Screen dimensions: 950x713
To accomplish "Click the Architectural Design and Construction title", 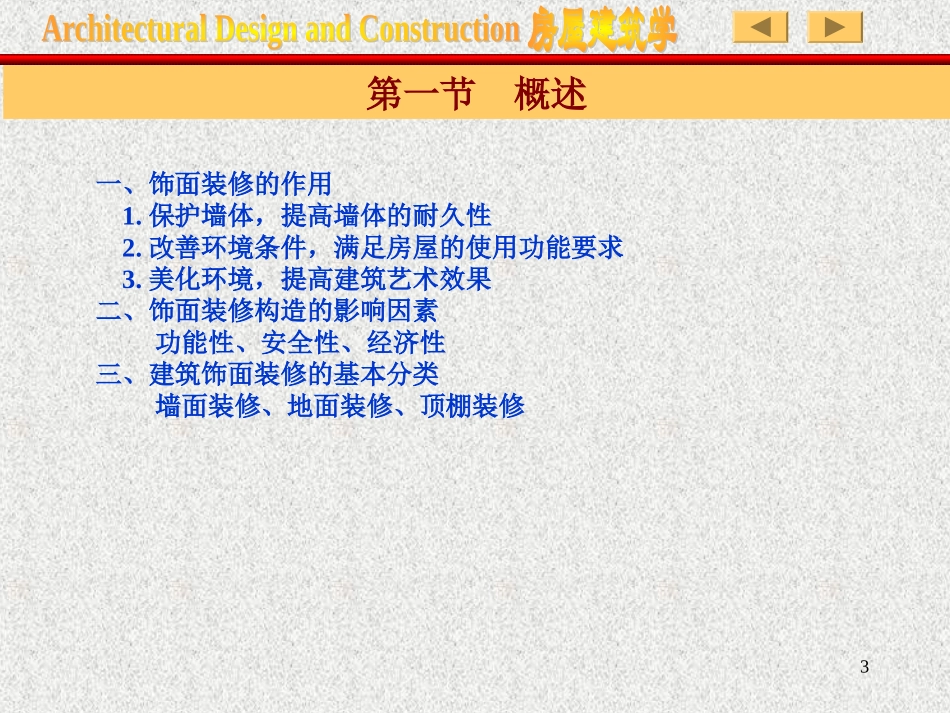I will pos(281,29).
